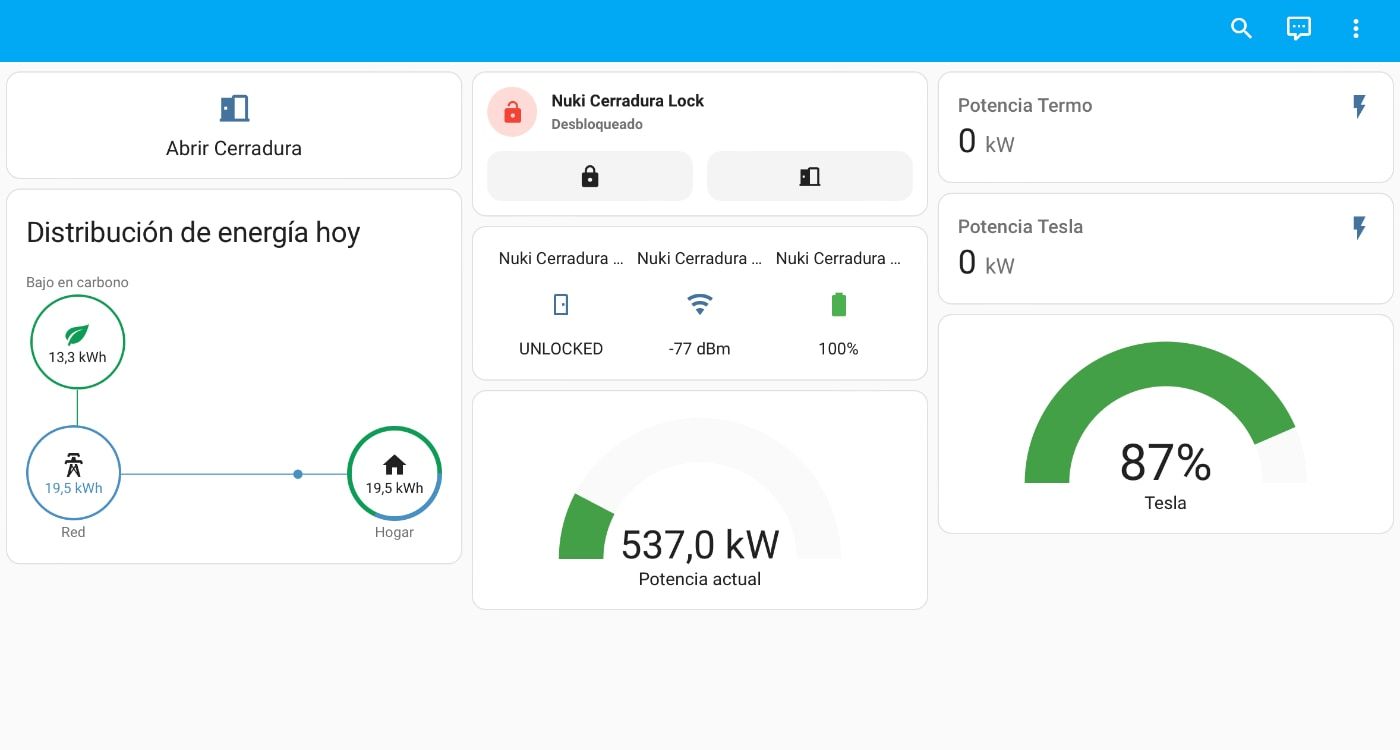Click the green battery icon
Image resolution: width=1400 pixels, height=750 pixels.
click(839, 304)
